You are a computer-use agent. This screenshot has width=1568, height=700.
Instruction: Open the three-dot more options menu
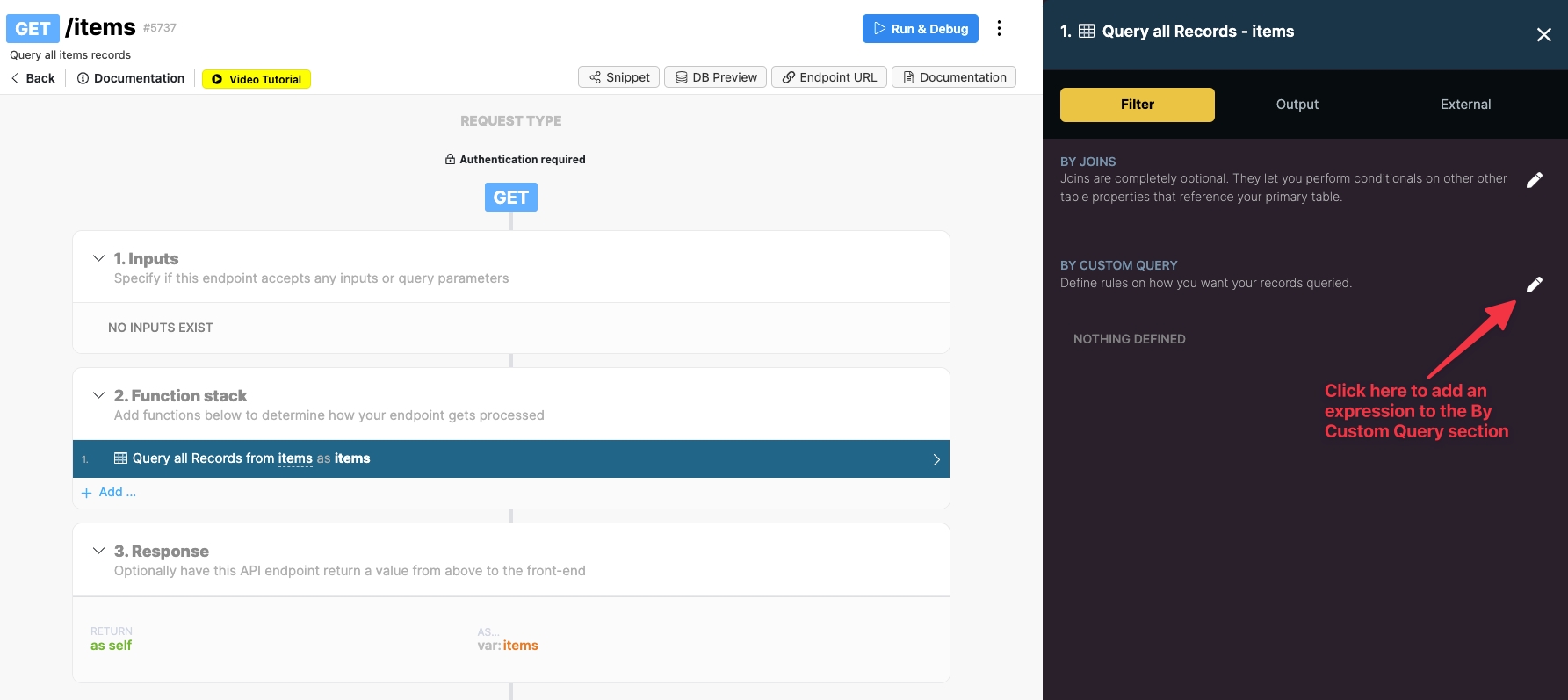point(999,29)
